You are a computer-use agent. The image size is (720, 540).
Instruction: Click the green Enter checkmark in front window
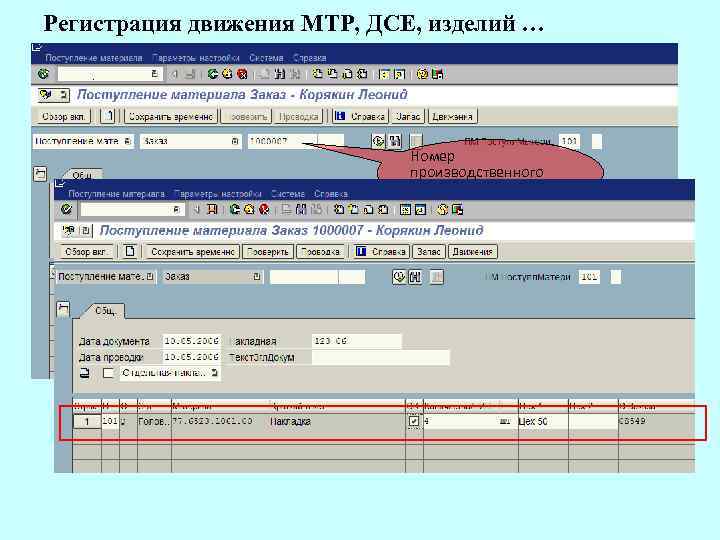coord(67,209)
